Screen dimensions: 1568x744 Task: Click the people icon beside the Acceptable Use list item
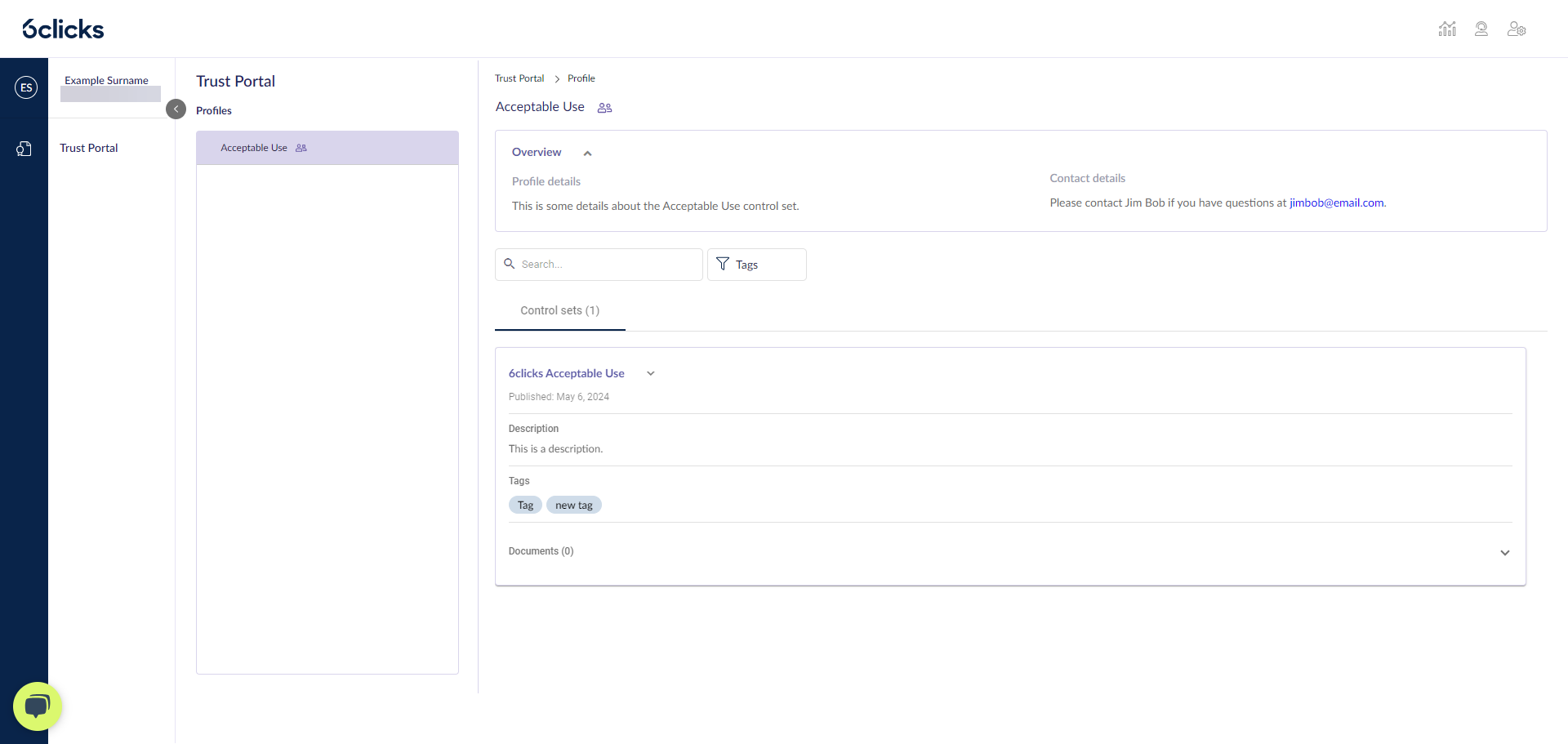click(x=301, y=148)
